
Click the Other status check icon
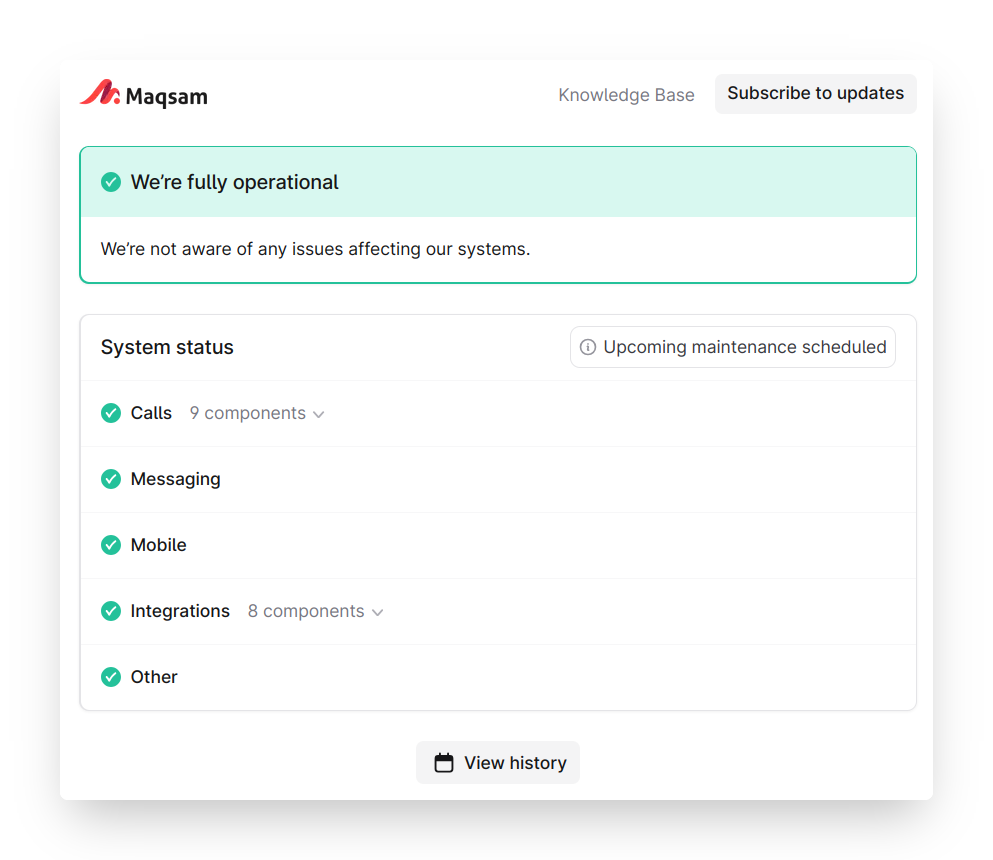coord(111,677)
